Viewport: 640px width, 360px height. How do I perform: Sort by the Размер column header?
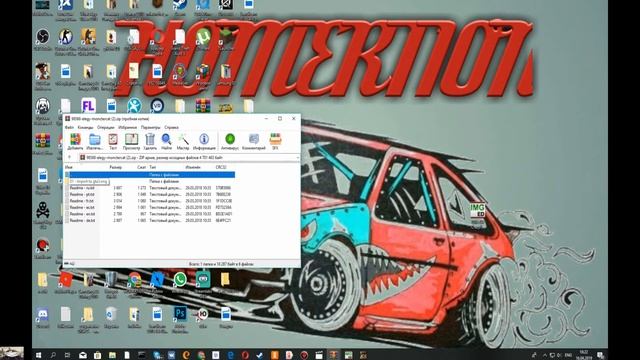coord(116,167)
